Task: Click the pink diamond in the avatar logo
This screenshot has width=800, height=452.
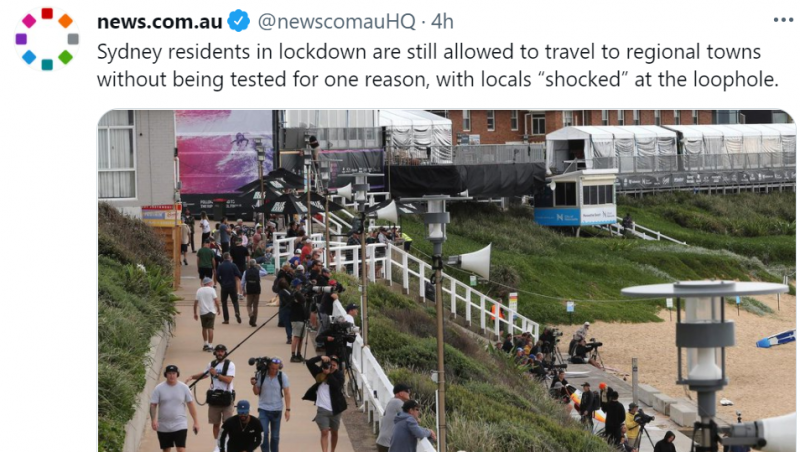Action: point(29,21)
